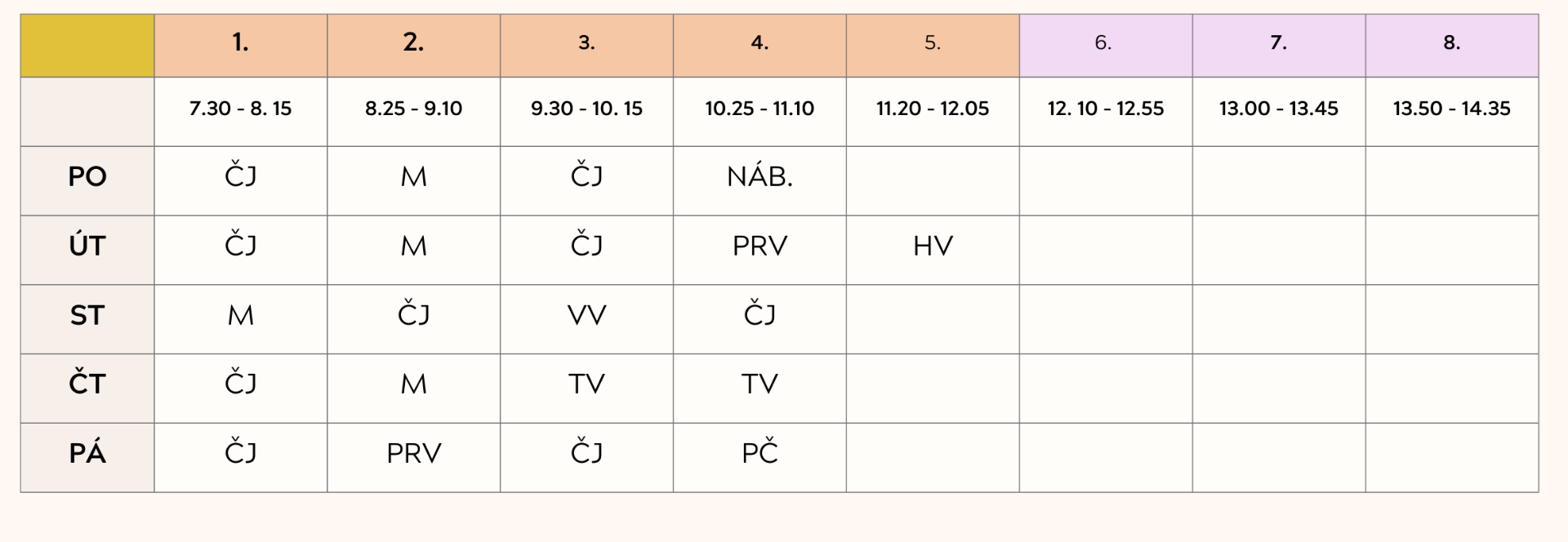Click the 12. 10 - 12.55 time cell
1568x542 pixels.
pos(1106,112)
